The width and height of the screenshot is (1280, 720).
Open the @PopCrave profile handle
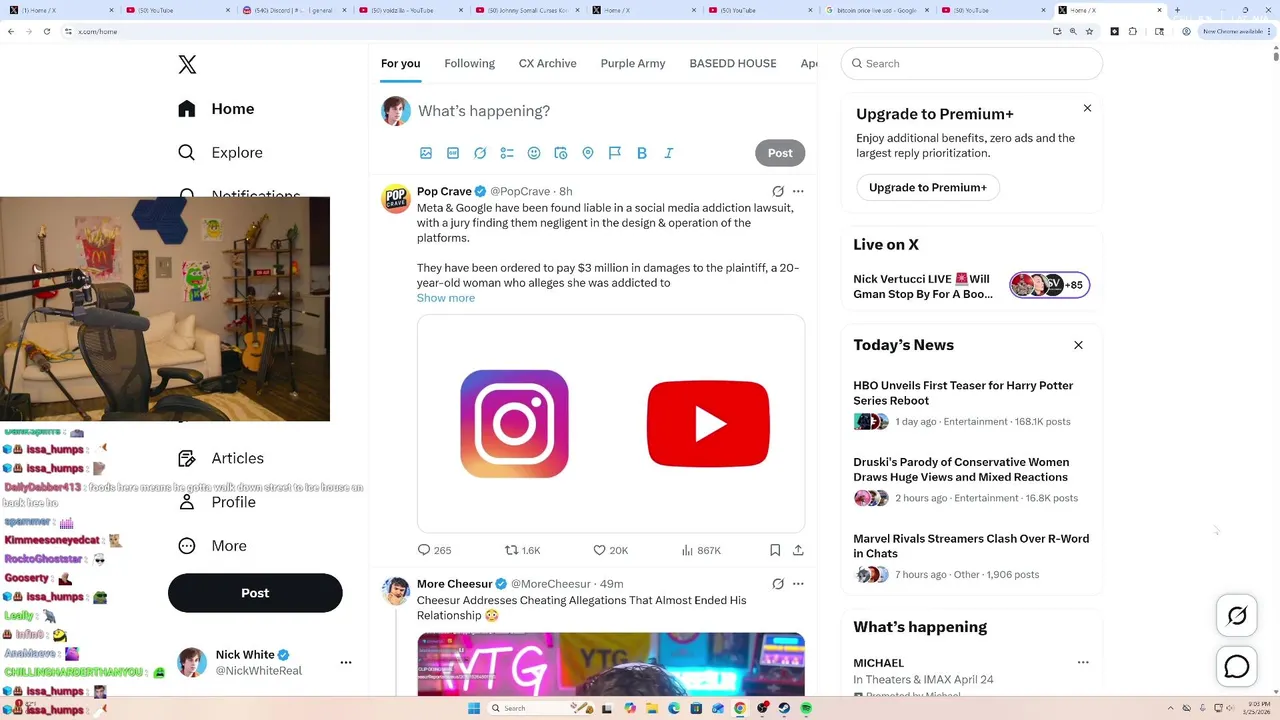(520, 191)
